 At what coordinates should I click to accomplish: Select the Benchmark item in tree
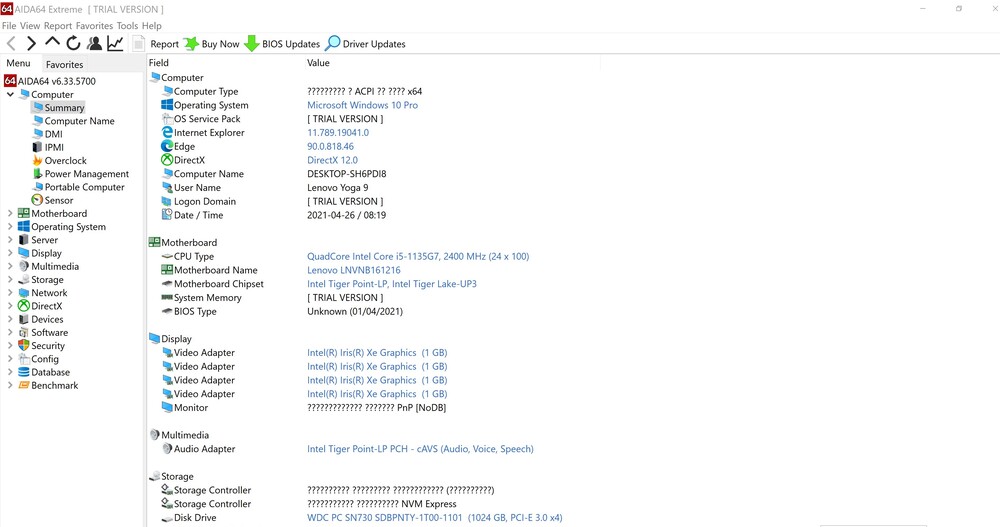pyautogui.click(x=54, y=386)
